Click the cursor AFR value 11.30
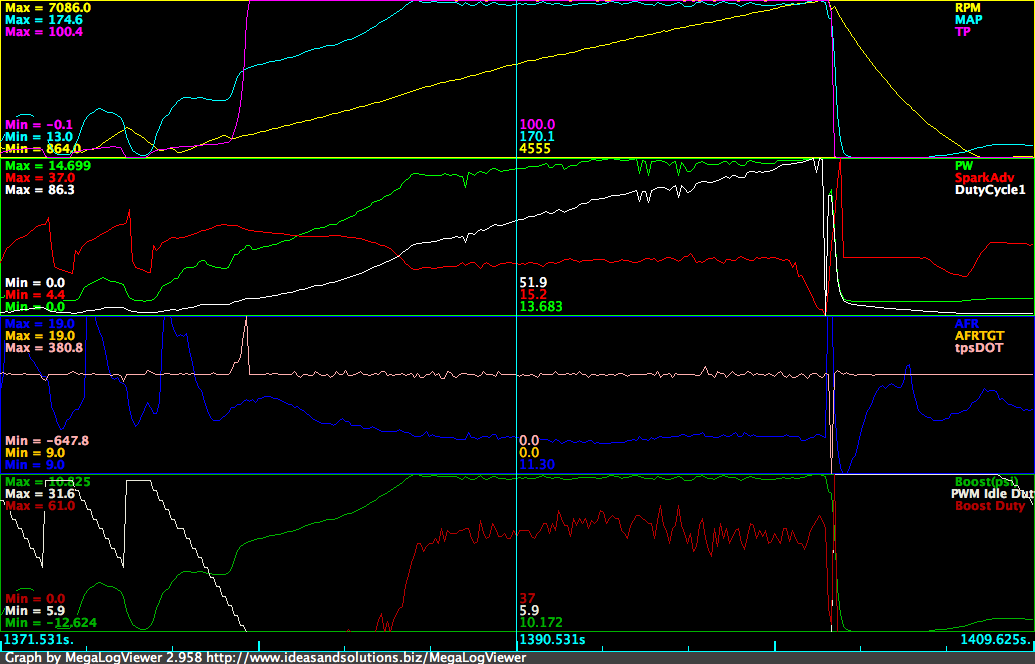 click(537, 465)
